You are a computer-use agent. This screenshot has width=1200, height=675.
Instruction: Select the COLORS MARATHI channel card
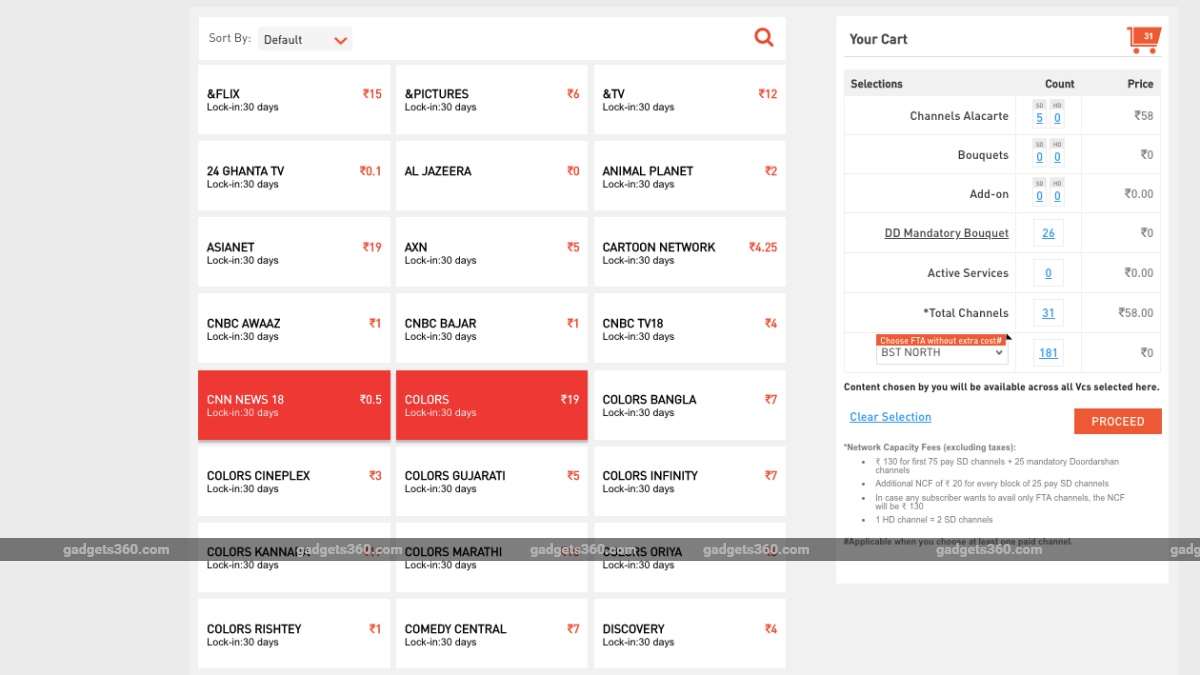pos(492,557)
